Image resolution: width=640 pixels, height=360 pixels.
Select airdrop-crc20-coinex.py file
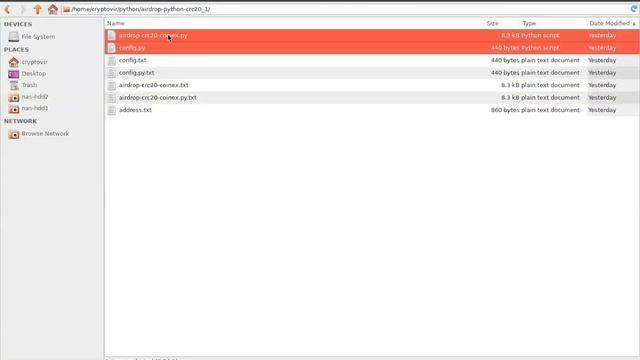(372, 36)
